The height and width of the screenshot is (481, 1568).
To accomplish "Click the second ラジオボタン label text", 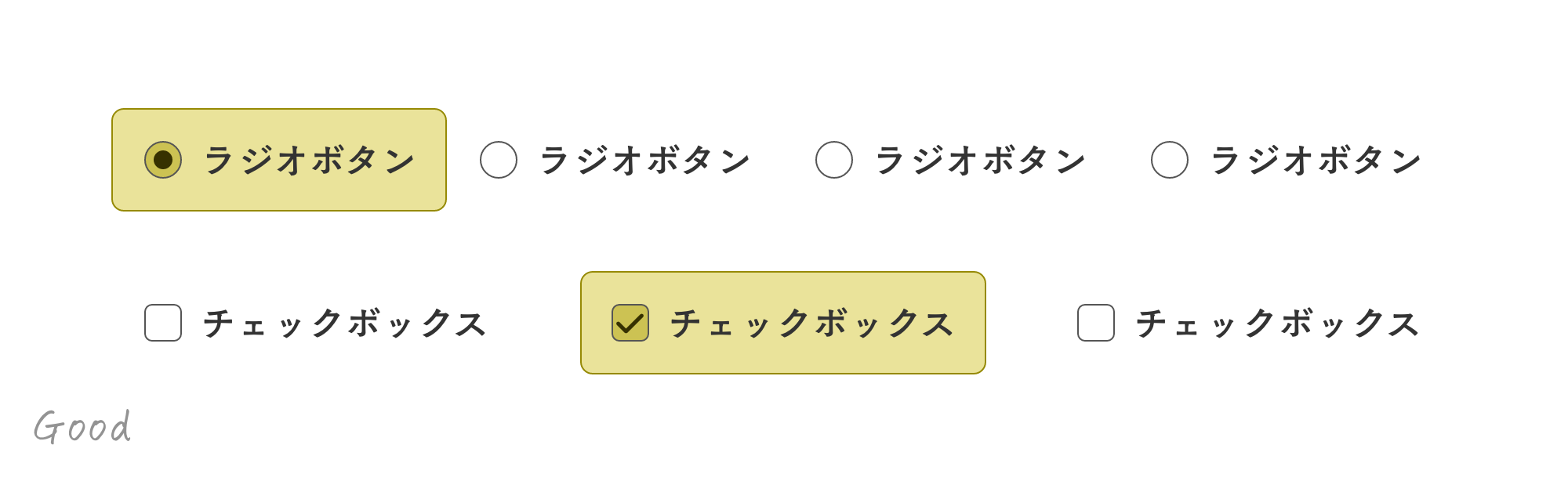I will point(644,161).
